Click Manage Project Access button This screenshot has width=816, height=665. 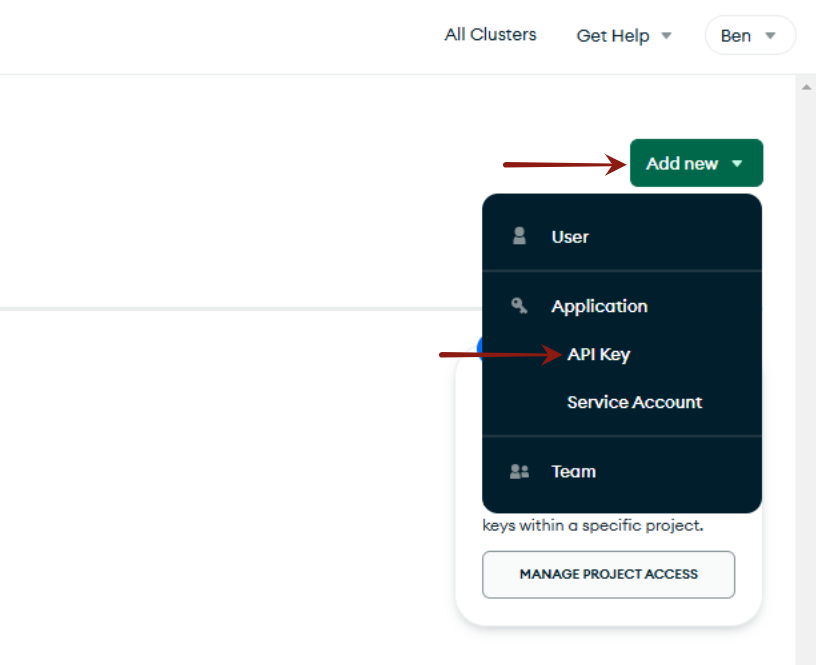click(x=608, y=574)
